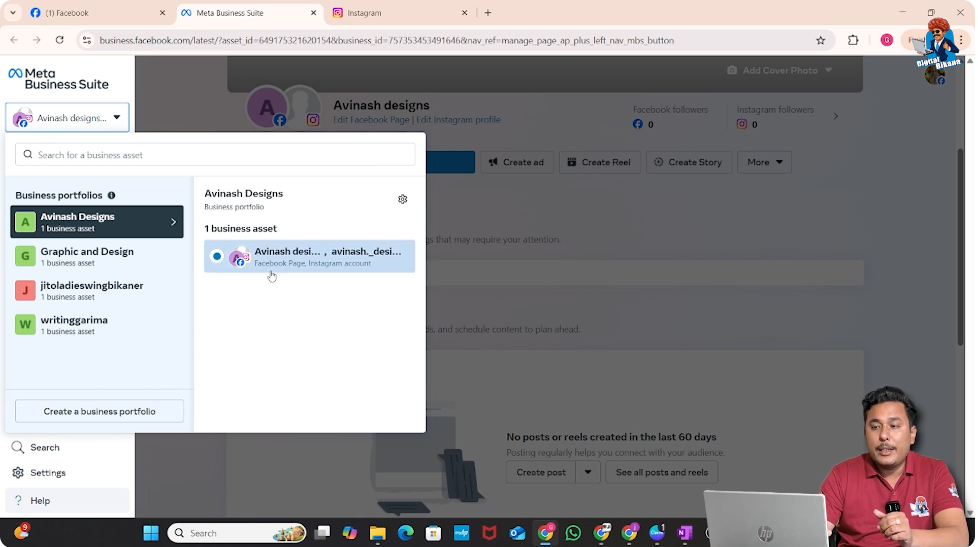
Task: Select the Avinash Designs business portfolio
Action: tap(97, 221)
